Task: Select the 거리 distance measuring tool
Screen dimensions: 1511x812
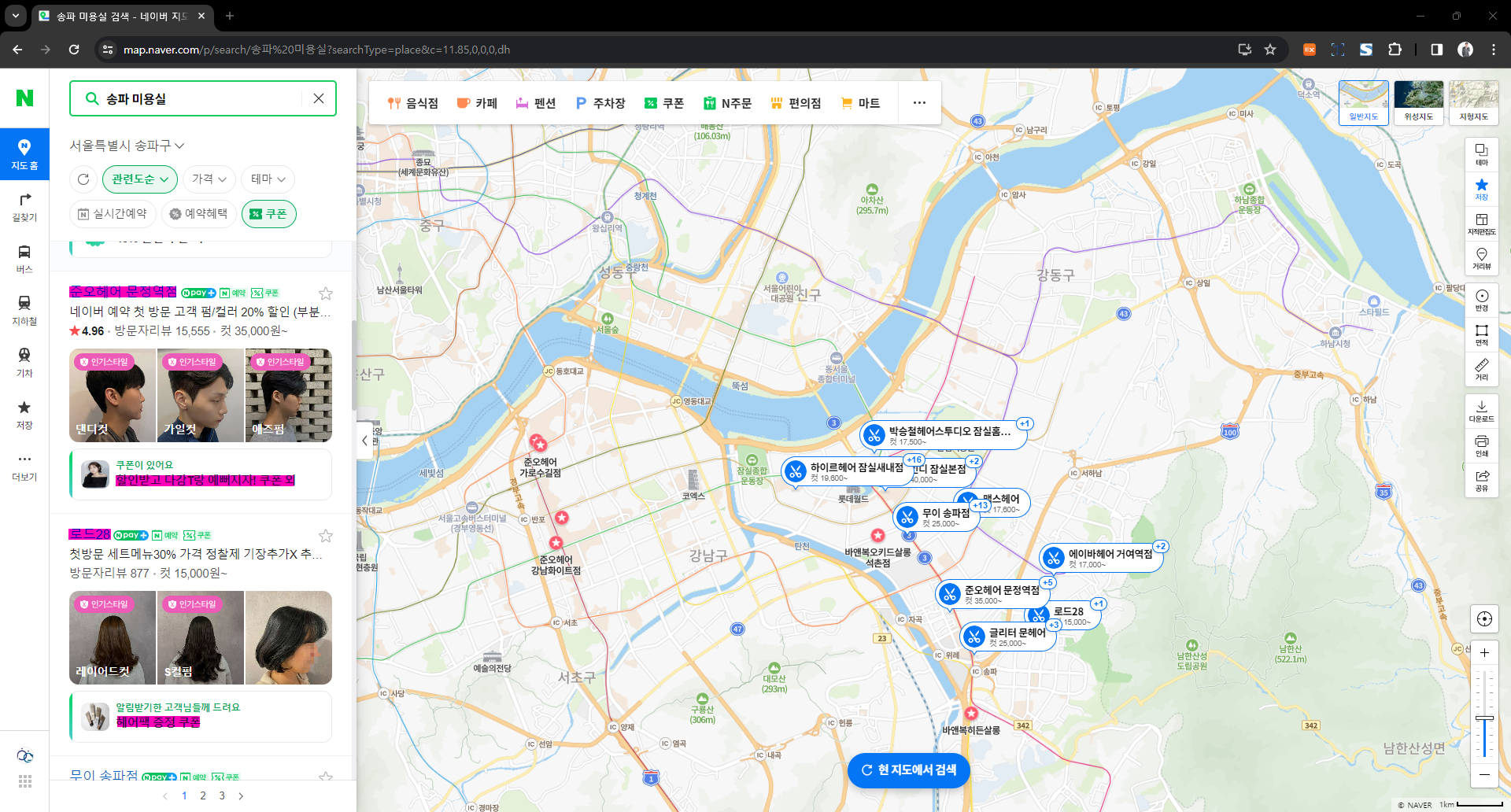Action: [1482, 369]
